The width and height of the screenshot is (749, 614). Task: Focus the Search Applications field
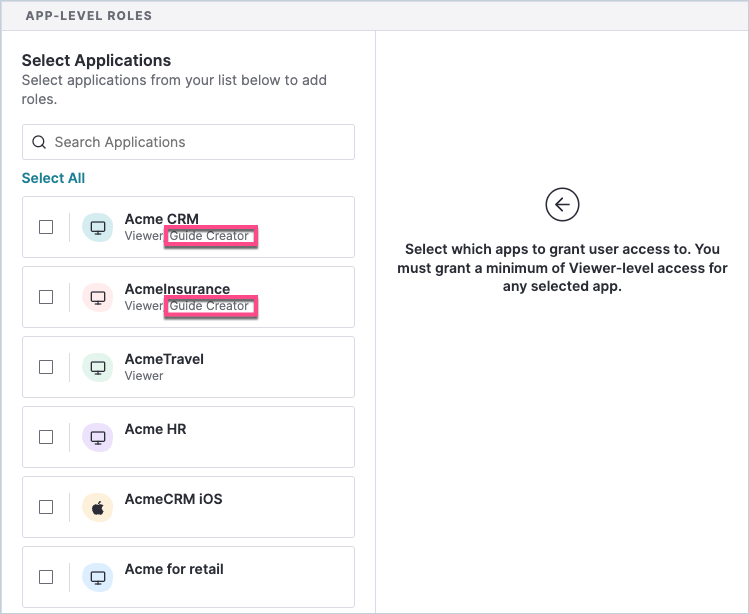188,142
